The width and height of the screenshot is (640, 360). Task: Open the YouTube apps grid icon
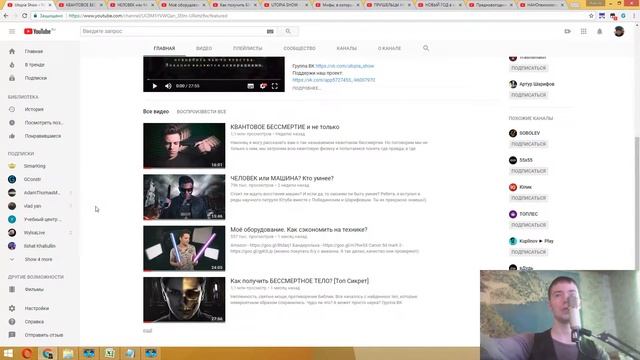tap(584, 31)
